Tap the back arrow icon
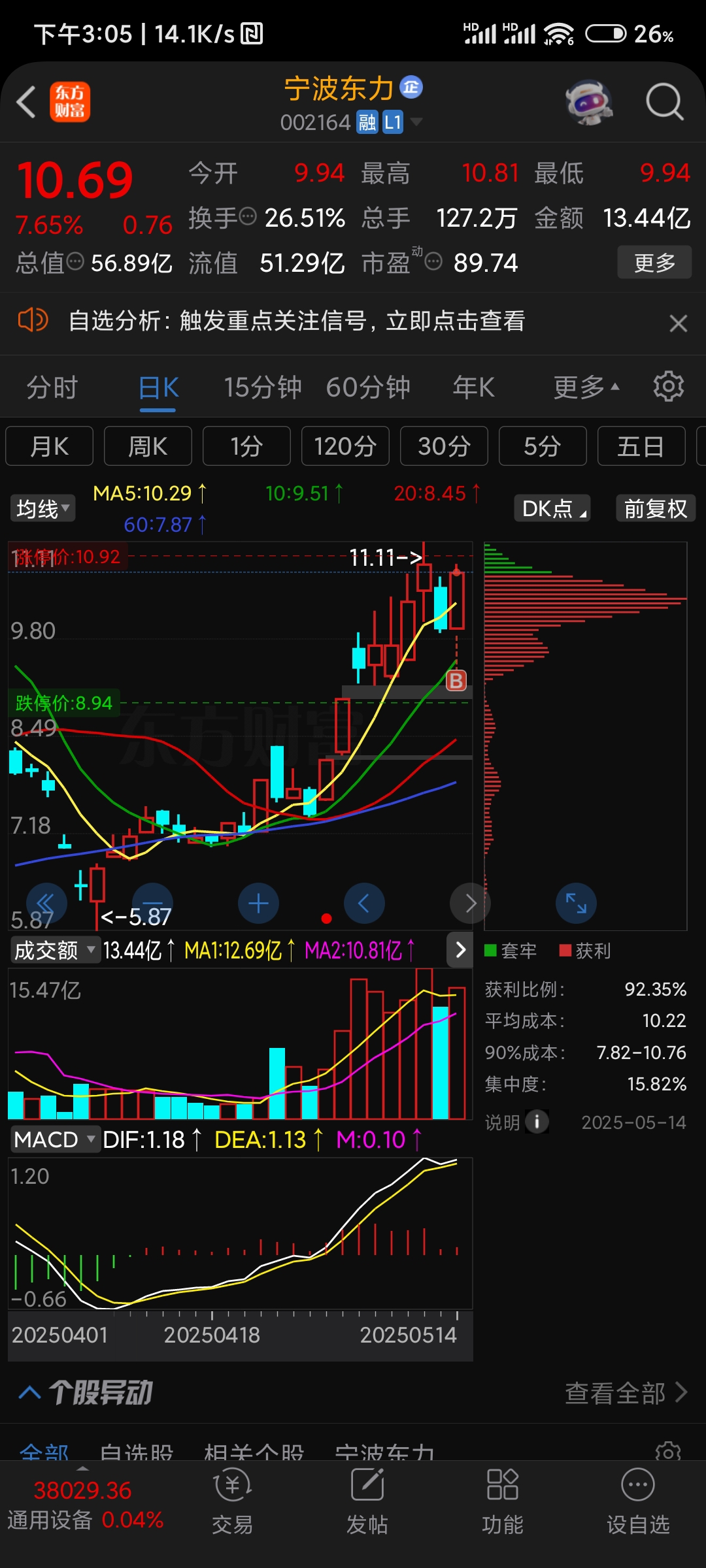Screen dimensions: 706x1568 coord(26,102)
